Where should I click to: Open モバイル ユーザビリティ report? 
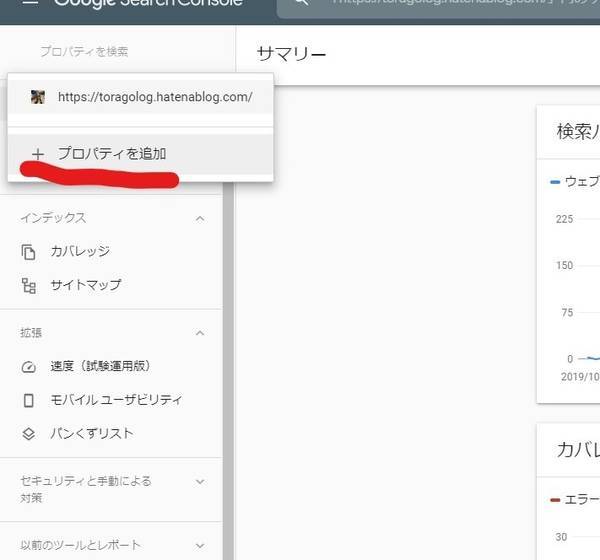tap(116, 400)
